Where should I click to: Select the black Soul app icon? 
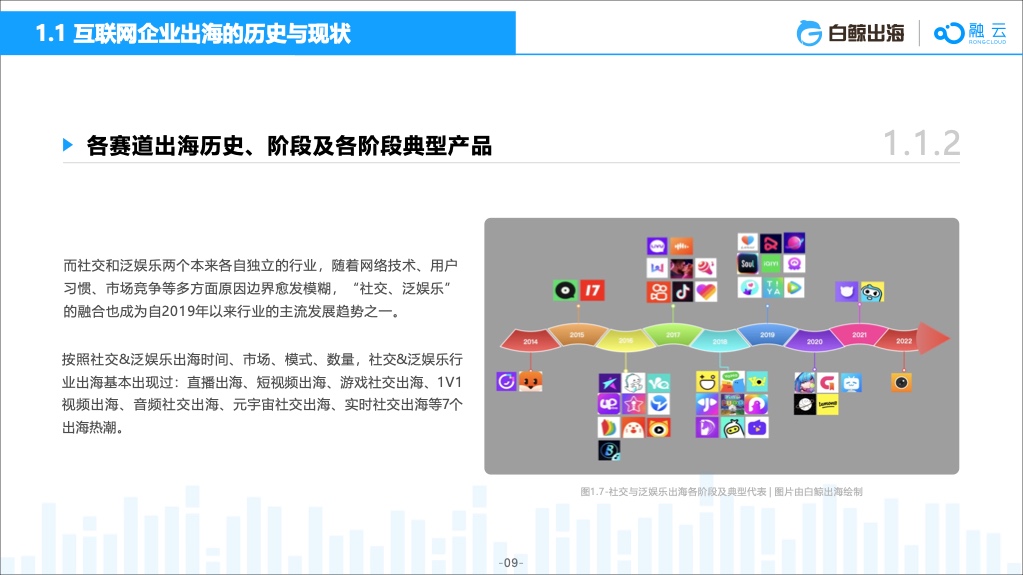pyautogui.click(x=748, y=264)
